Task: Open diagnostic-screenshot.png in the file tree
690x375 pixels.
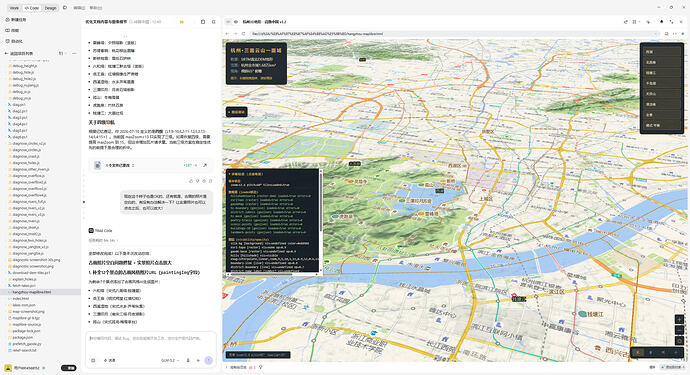Action: pyautogui.click(x=31, y=266)
